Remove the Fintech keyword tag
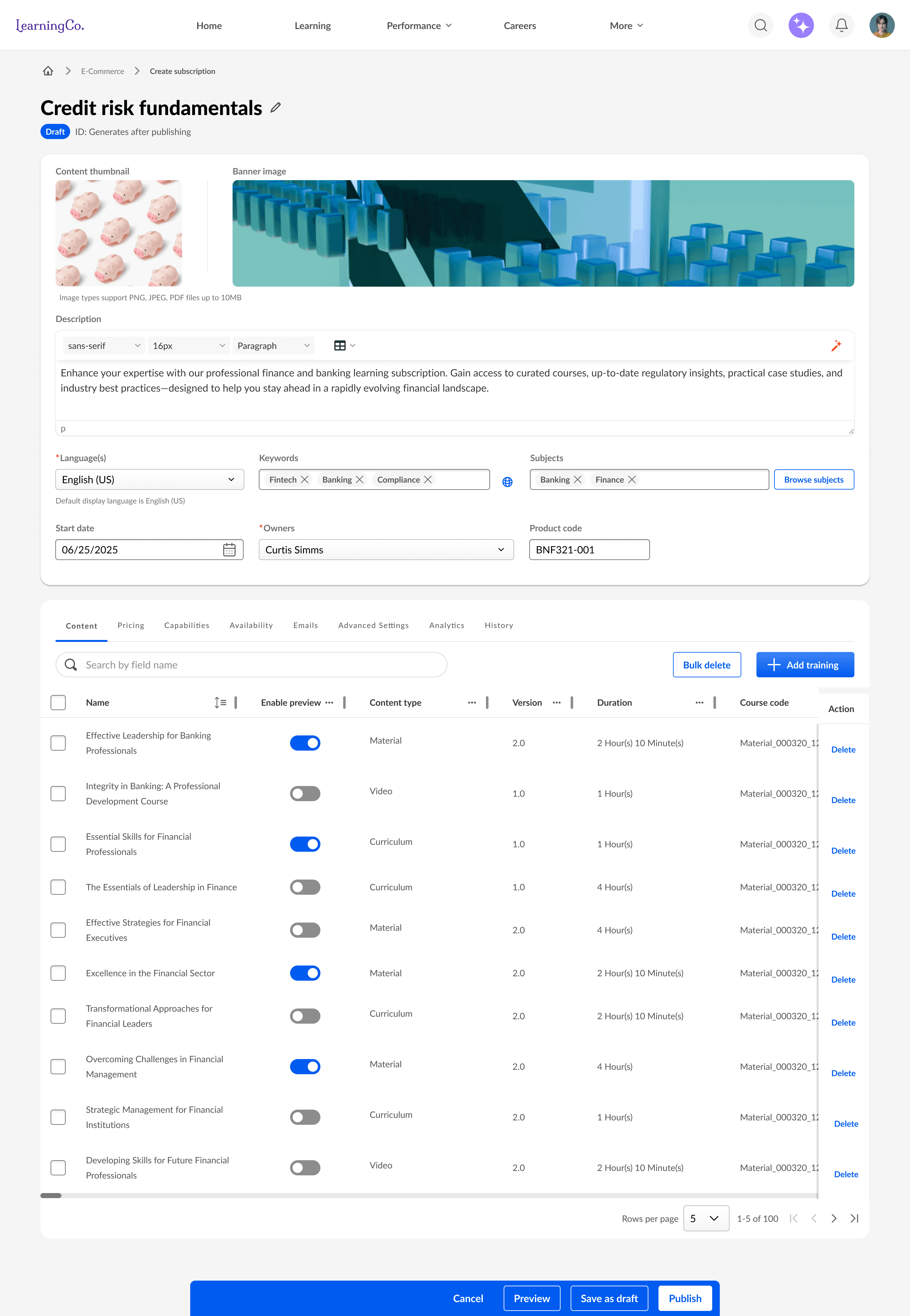 pyautogui.click(x=305, y=479)
